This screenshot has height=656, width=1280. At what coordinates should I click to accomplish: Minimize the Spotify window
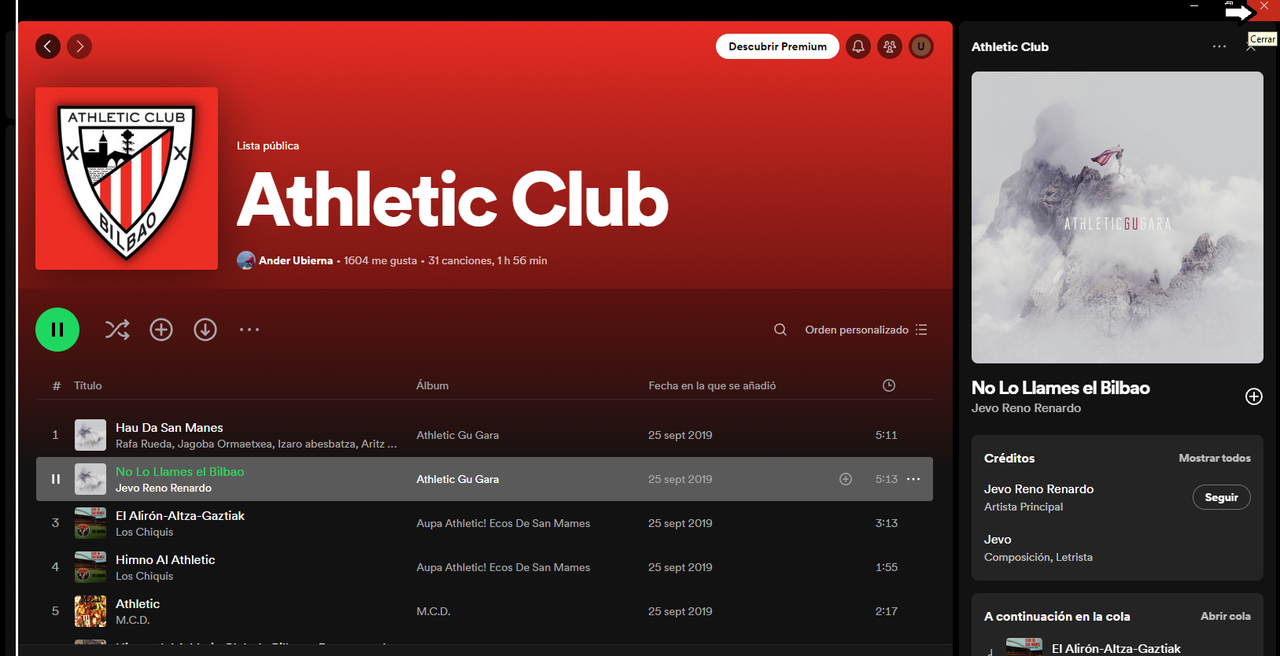1194,6
